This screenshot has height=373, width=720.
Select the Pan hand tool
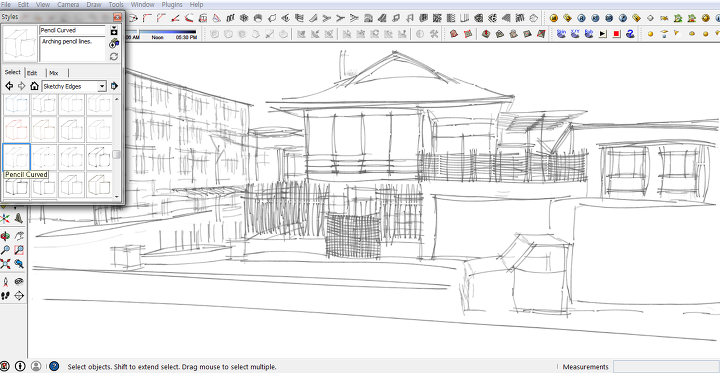19,236
